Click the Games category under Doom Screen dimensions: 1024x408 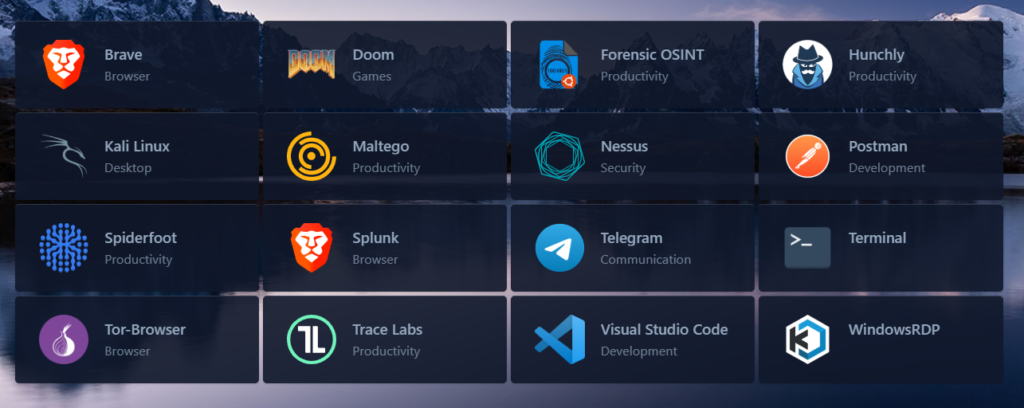coord(372,76)
